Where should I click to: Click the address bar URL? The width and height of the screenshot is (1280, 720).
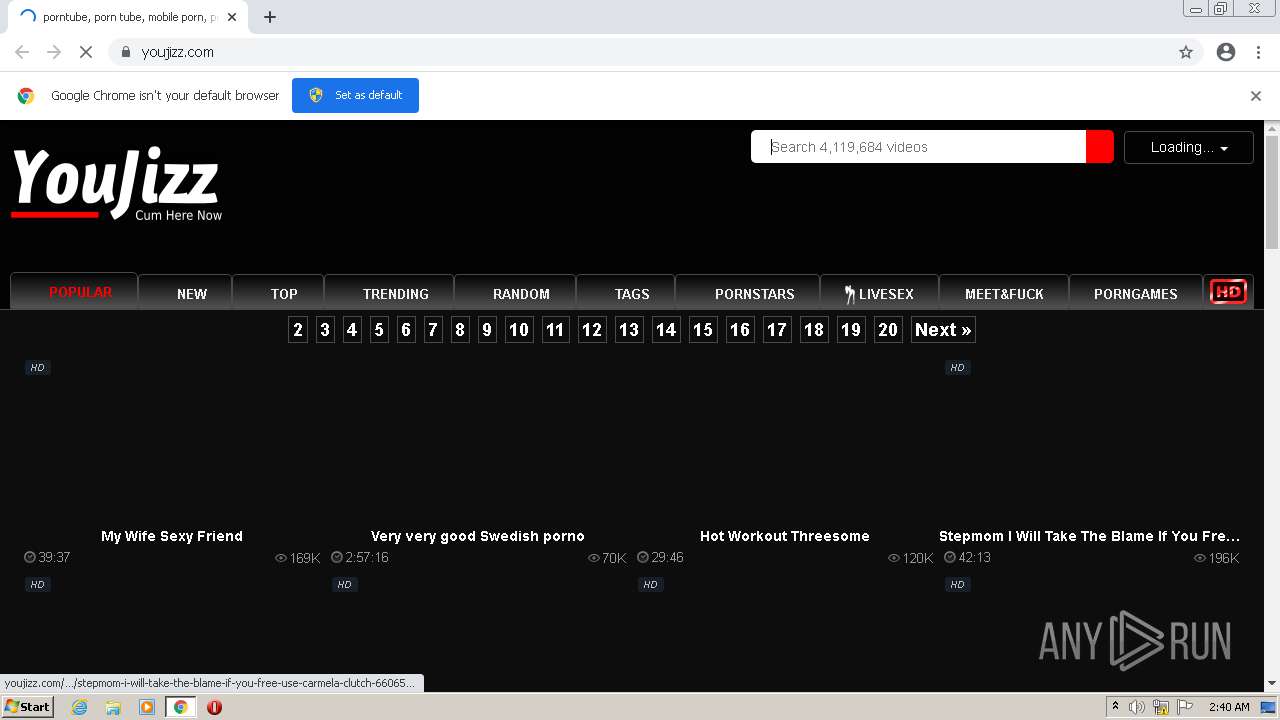[178, 52]
